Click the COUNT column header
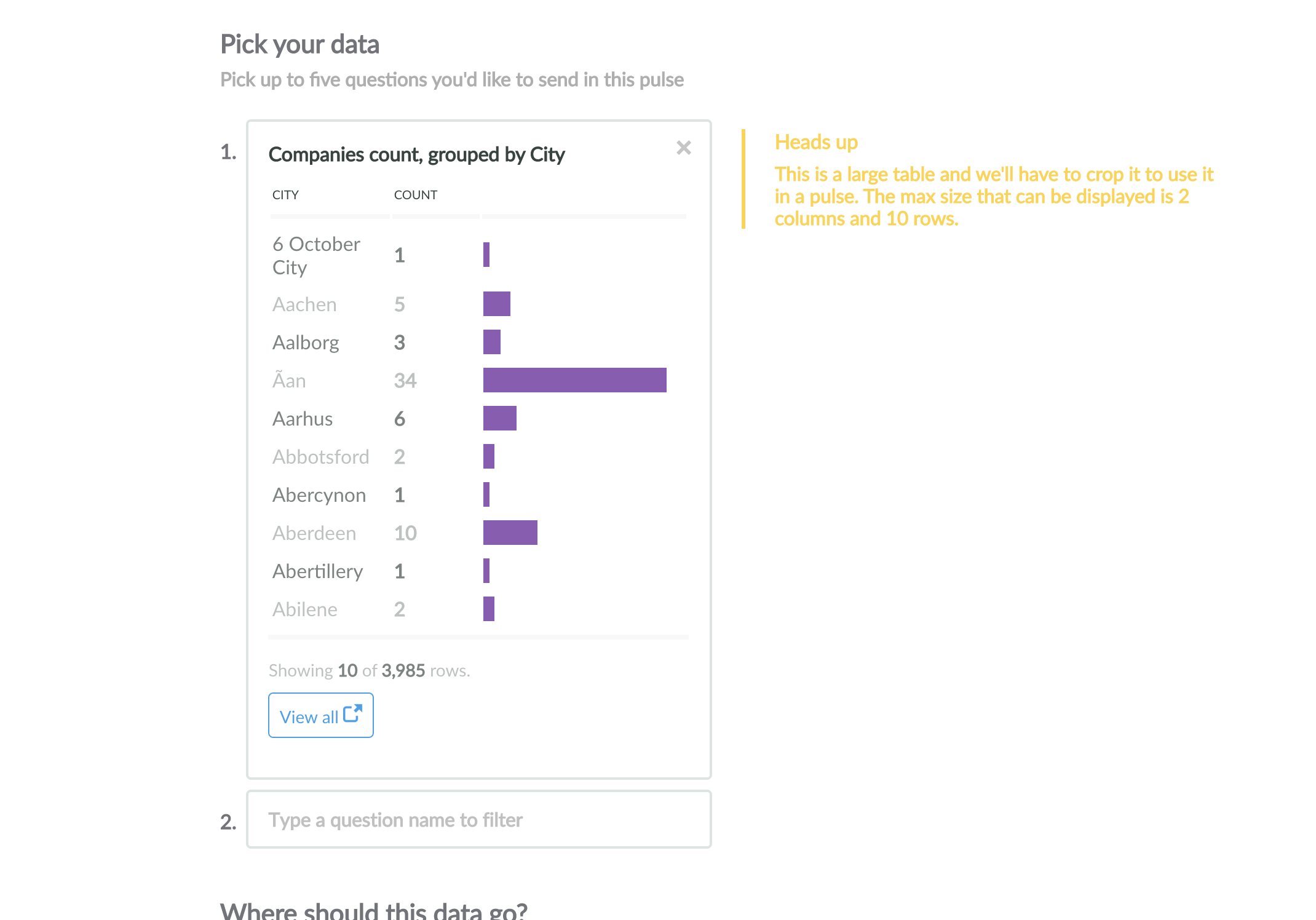The width and height of the screenshot is (1316, 920). 415,195
